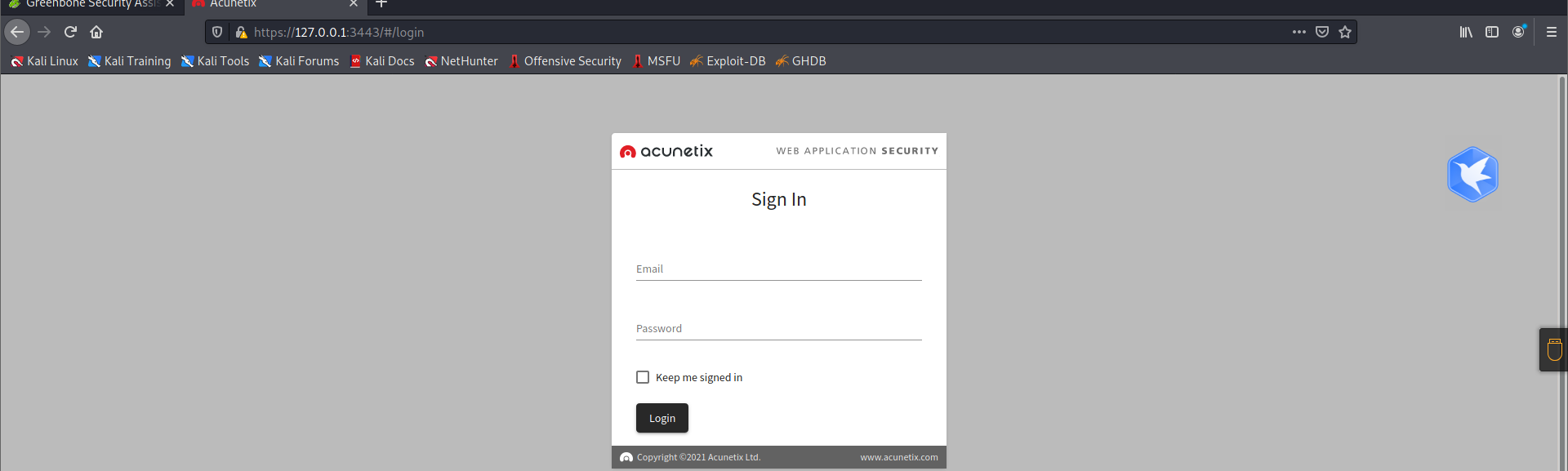Close the Greenbone Security Assistant tab
Viewport: 1568px width, 471px height.
170,4
